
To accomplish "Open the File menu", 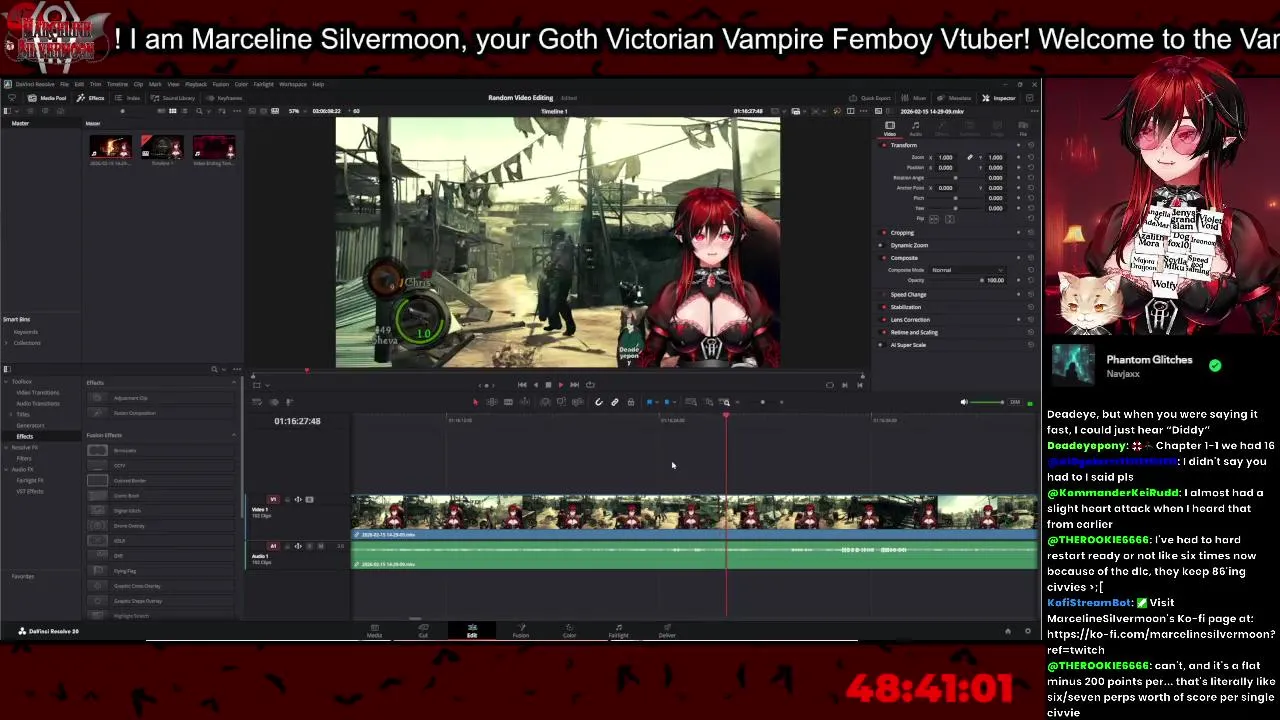I will [x=64, y=84].
